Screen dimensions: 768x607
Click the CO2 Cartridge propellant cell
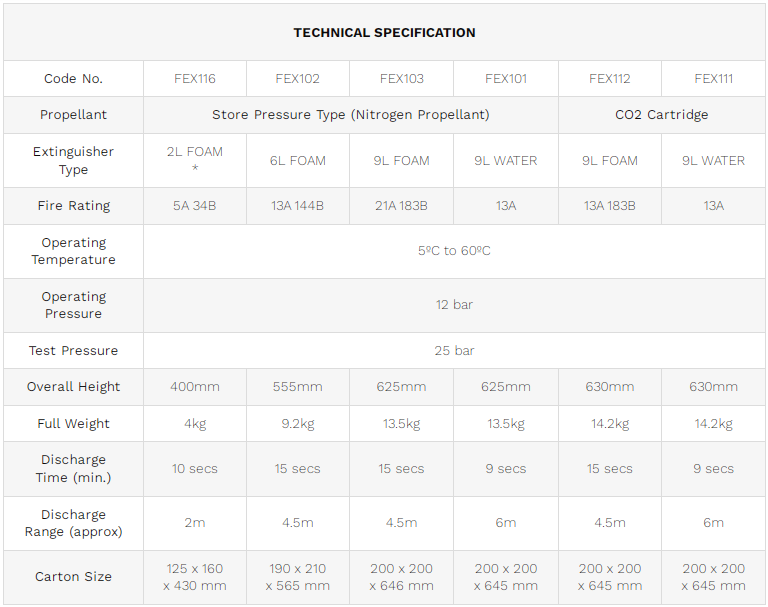(661, 115)
